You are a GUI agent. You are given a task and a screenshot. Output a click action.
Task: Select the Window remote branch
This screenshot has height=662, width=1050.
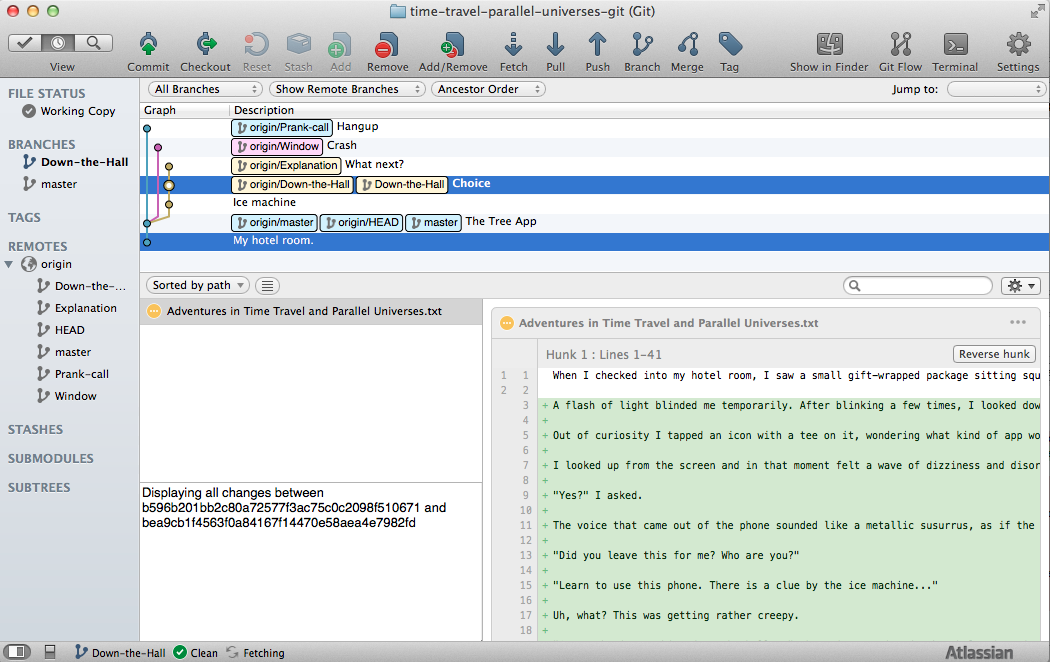tap(67, 396)
